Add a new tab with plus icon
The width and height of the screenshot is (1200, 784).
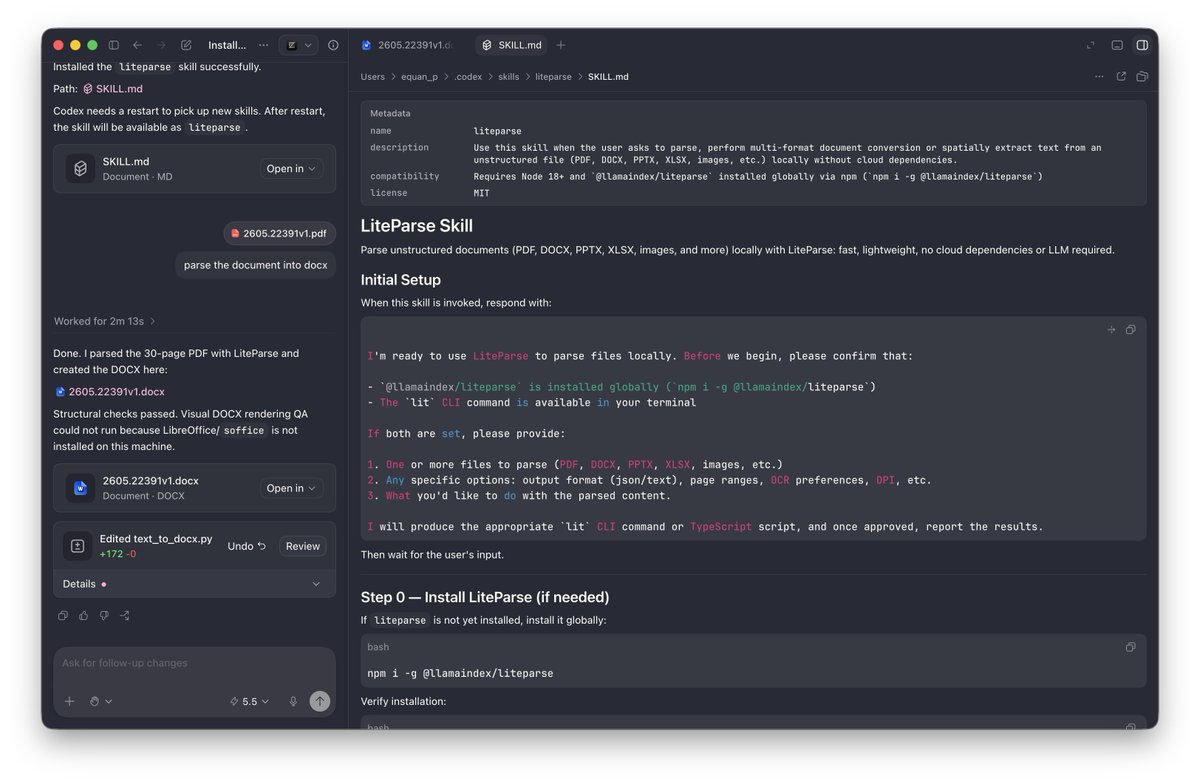pos(561,45)
